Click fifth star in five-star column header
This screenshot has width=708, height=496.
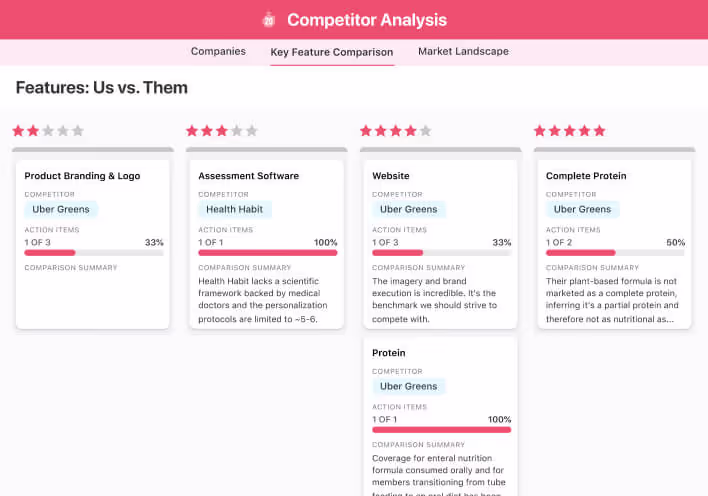[600, 131]
